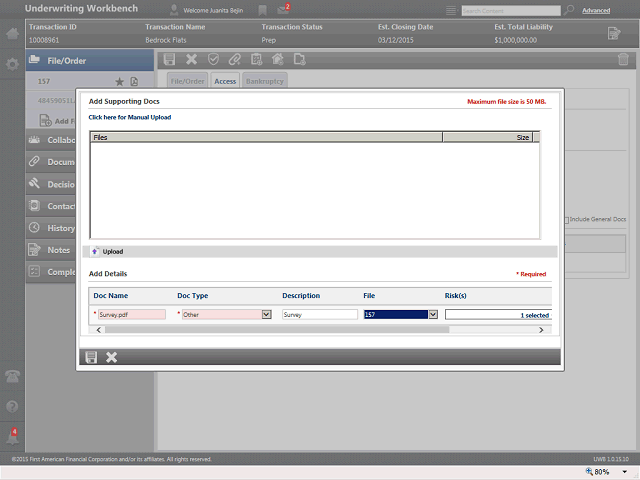
Task: Click the left scroll arrow in Add Details
Action: pyautogui.click(x=99, y=330)
